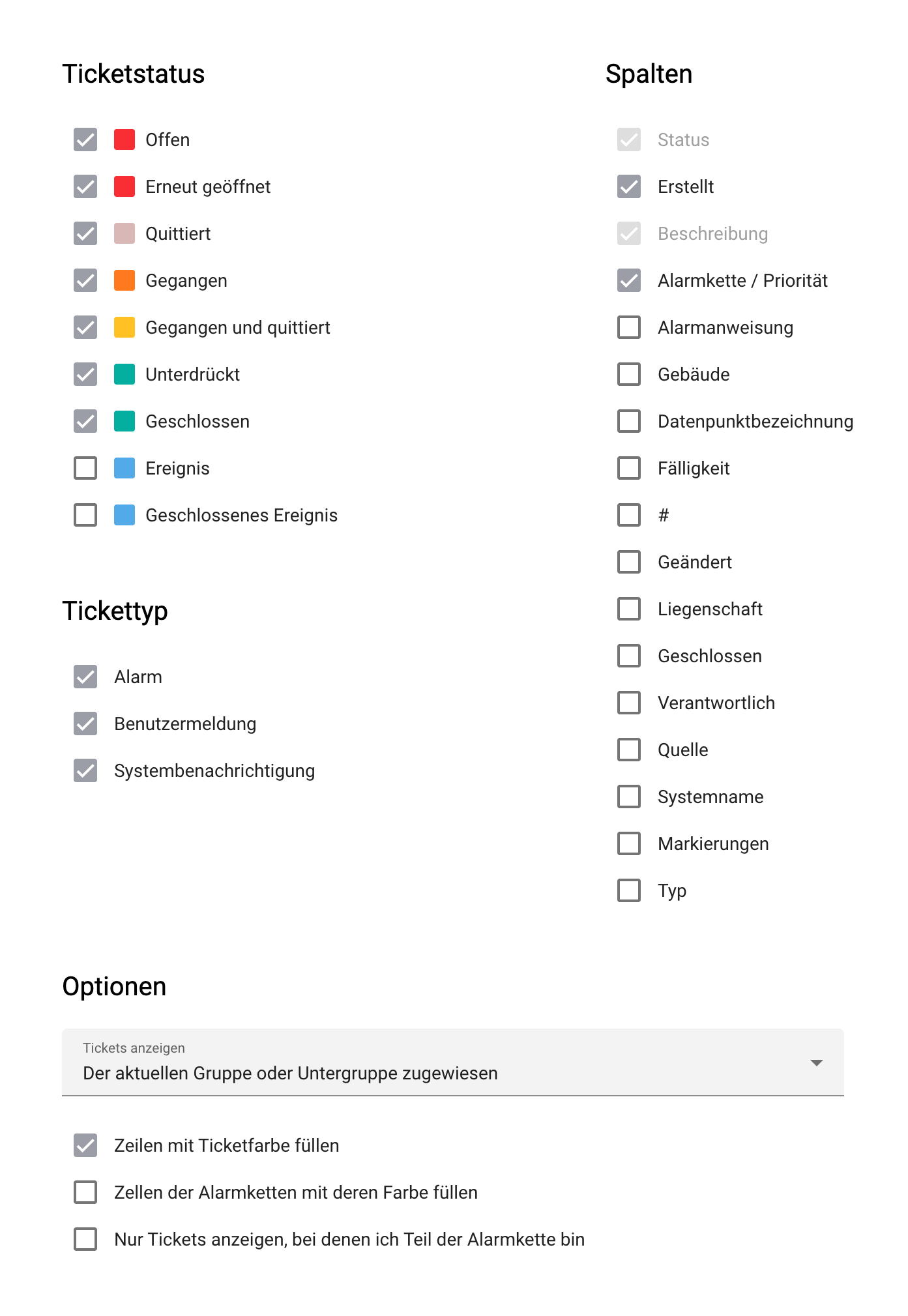
Task: Disable Zeilen mit Ticketfarbe füllen
Action: (x=85, y=1145)
